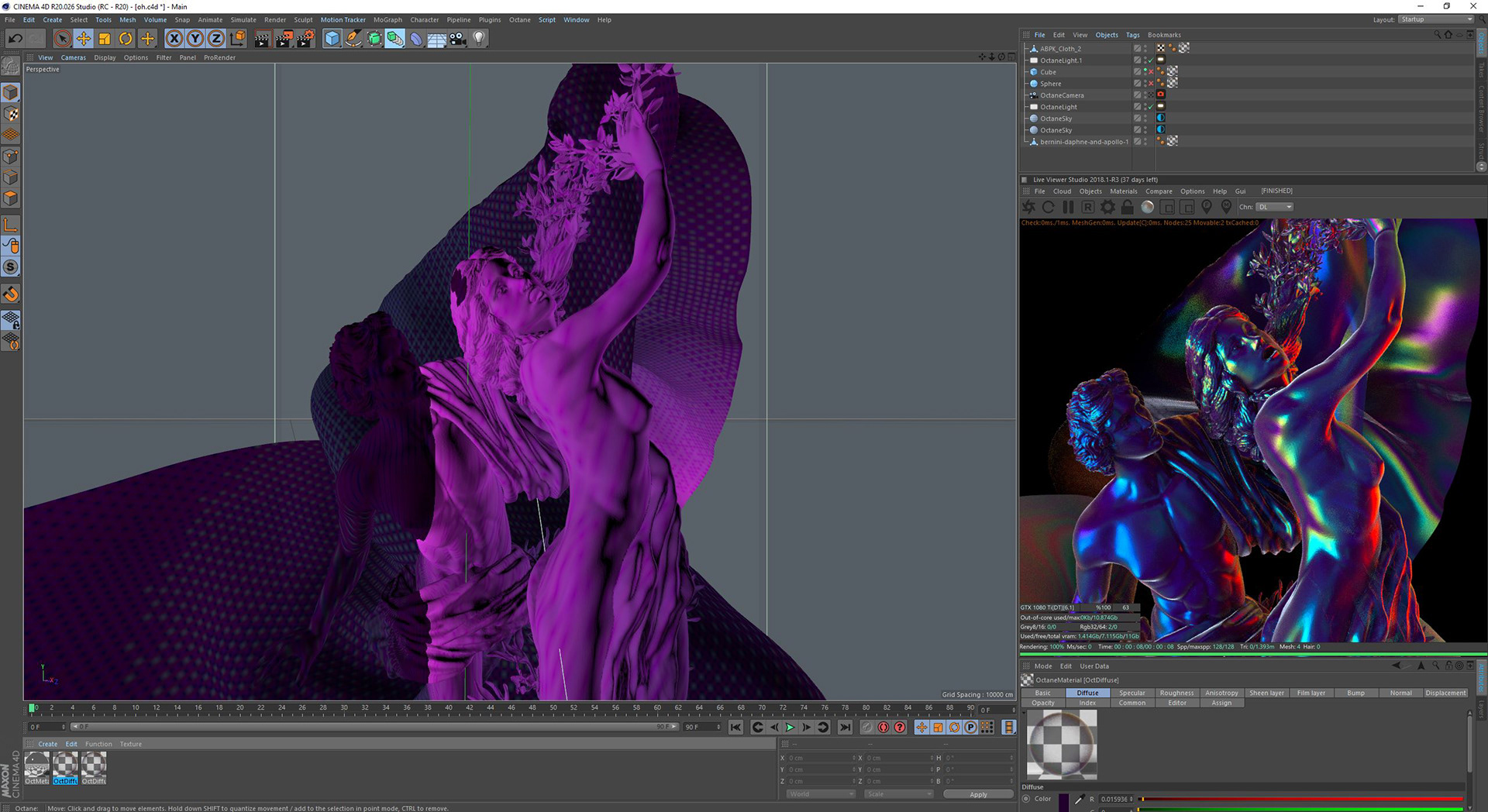This screenshot has height=812, width=1488.
Task: Click the Assign tab button
Action: 1221,703
